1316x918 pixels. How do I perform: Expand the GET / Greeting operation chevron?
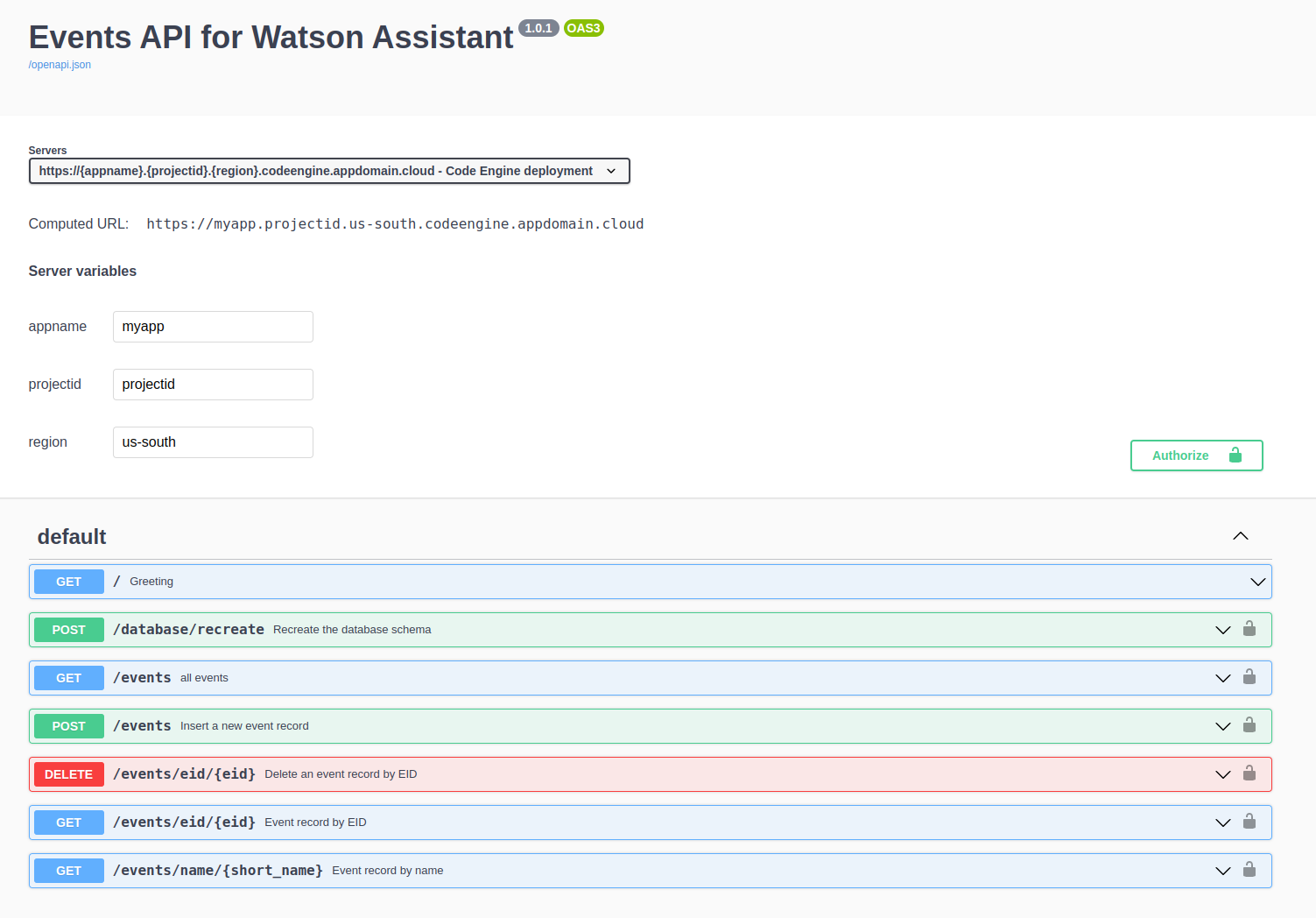point(1258,582)
